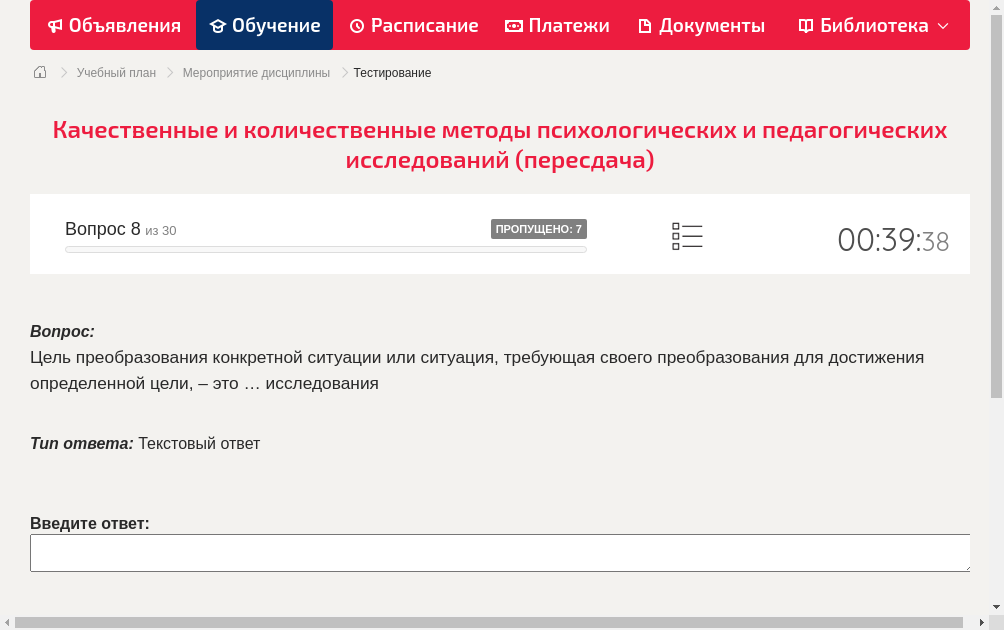Image resolution: width=1004 pixels, height=630 pixels.
Task: Switch to the Обучение menu tab
Action: click(264, 25)
